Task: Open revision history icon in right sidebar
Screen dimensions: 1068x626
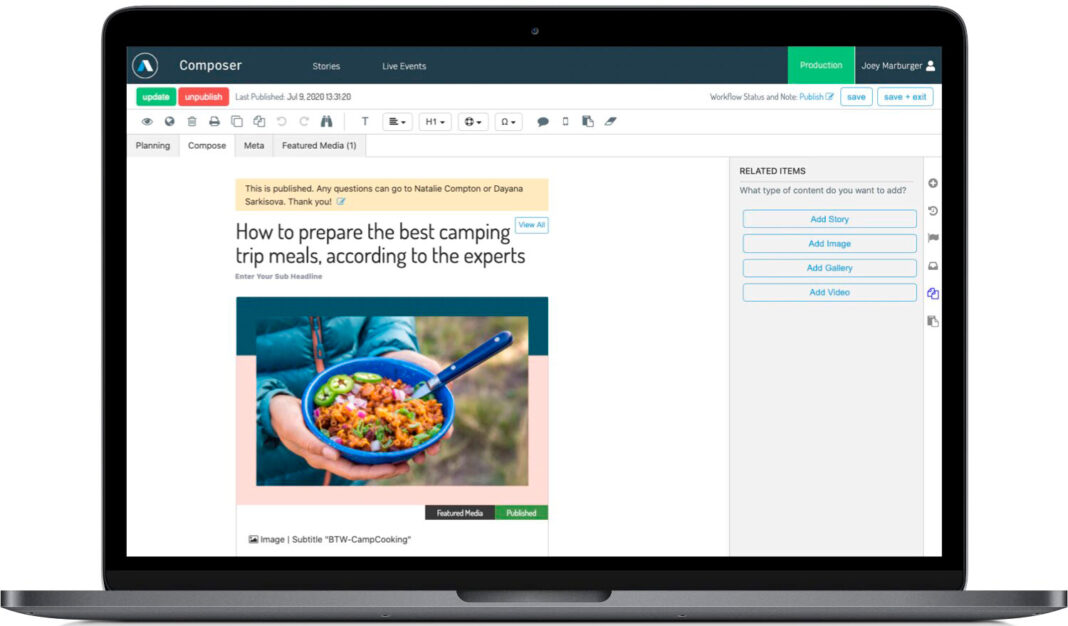Action: pos(933,211)
